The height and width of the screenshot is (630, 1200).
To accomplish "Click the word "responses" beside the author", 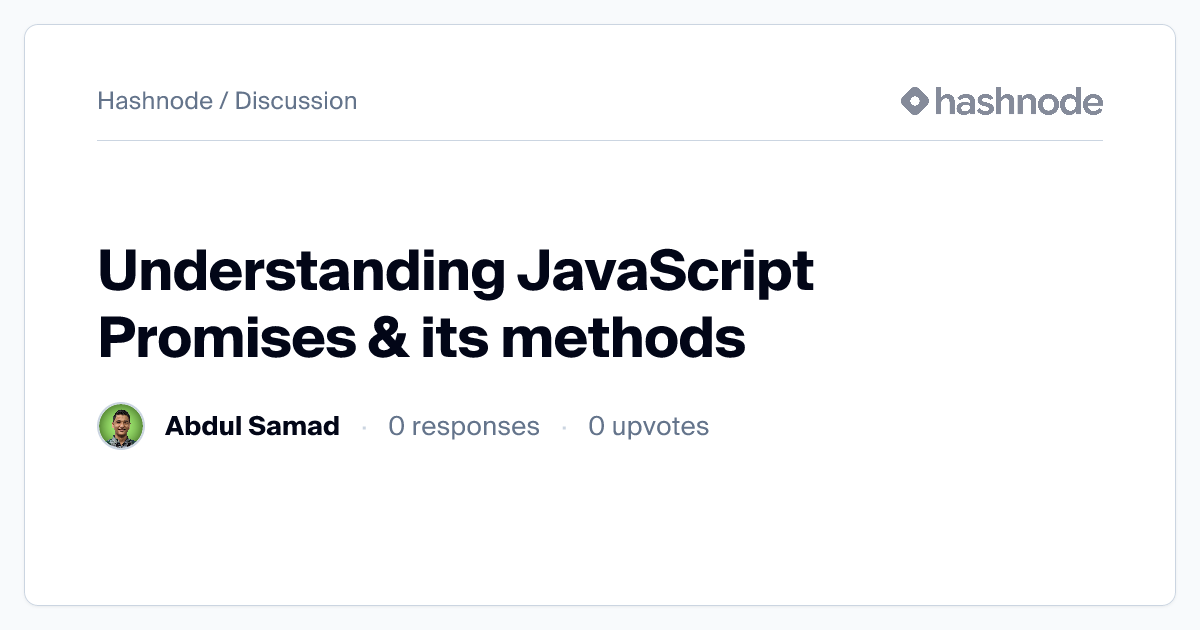I will pyautogui.click(x=476, y=428).
